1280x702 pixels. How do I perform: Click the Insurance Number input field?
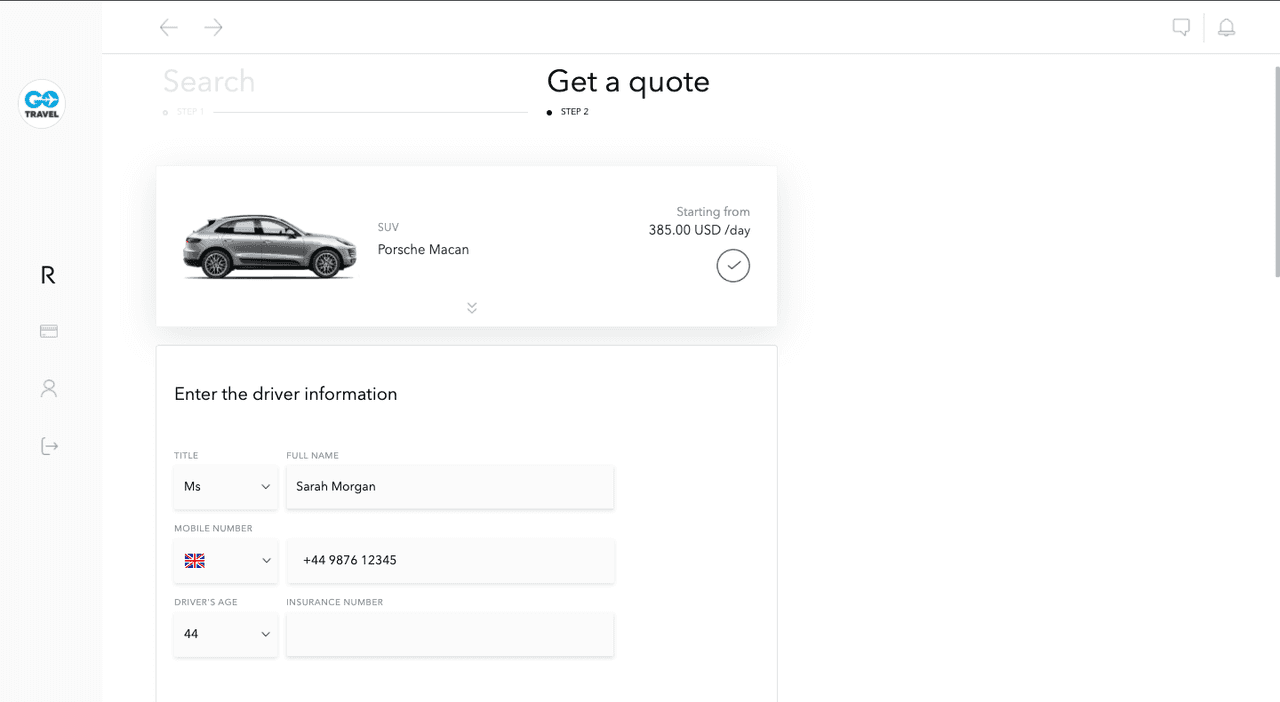450,634
